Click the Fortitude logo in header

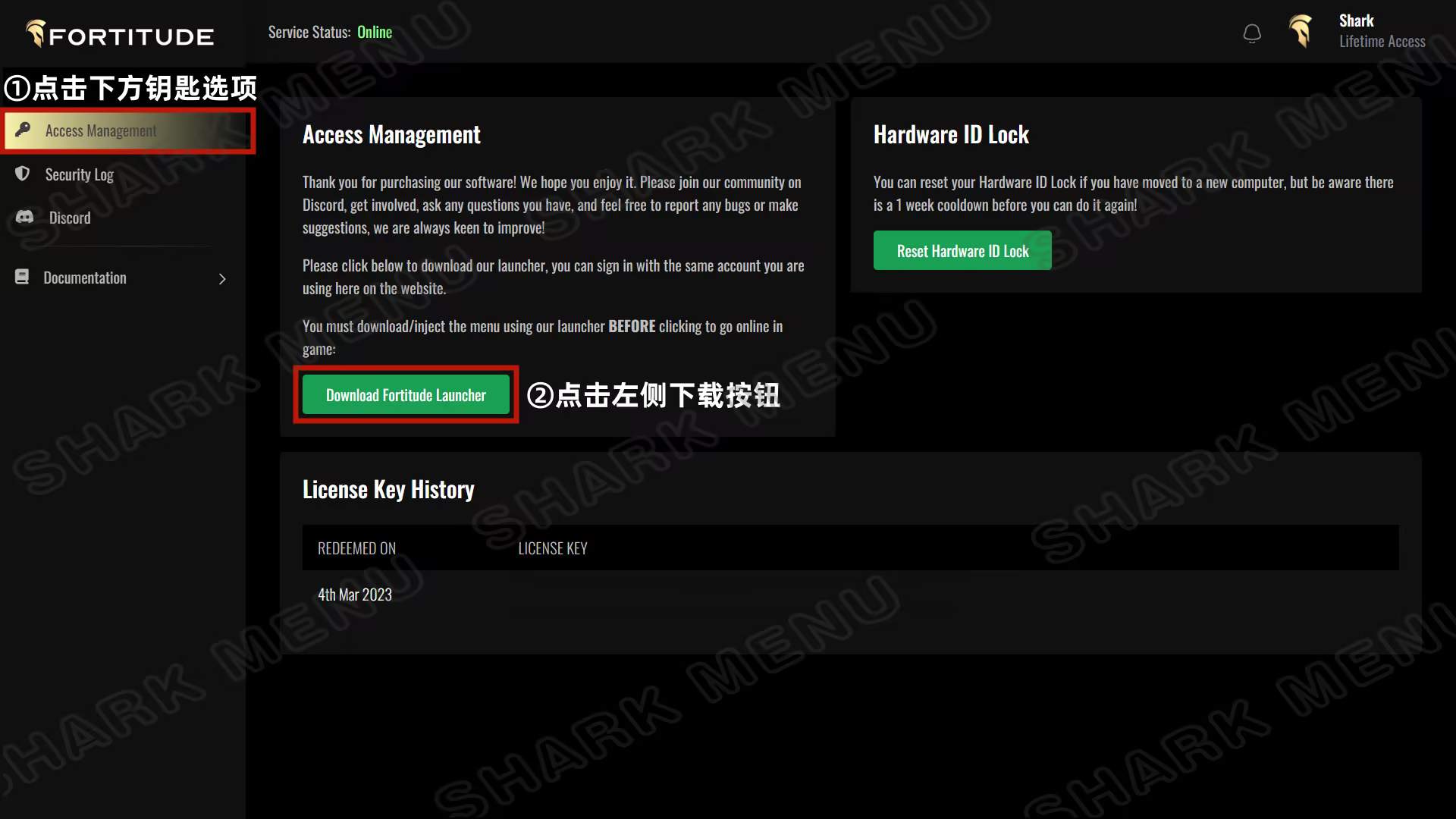(x=120, y=34)
